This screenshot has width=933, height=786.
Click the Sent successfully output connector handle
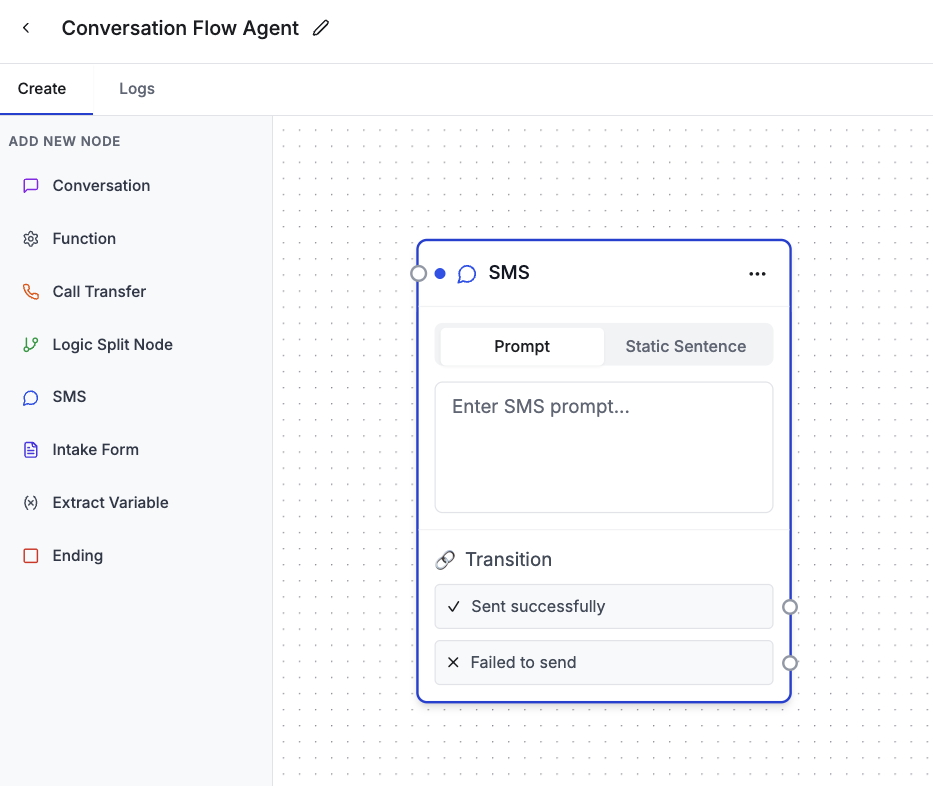coord(790,607)
